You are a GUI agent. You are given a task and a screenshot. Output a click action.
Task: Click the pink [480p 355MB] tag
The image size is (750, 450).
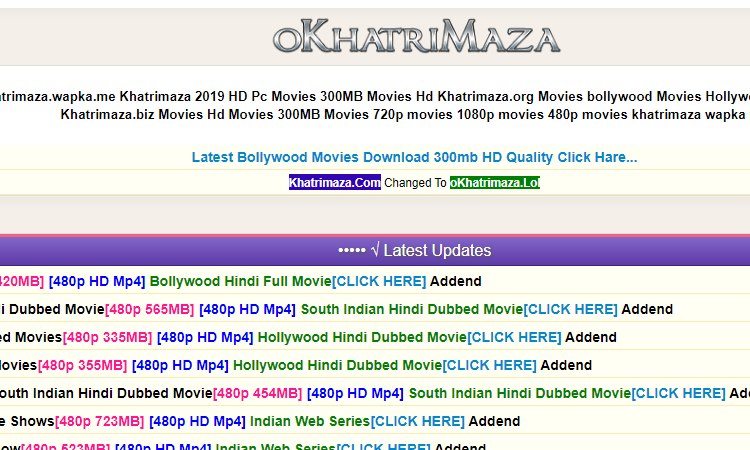82,366
